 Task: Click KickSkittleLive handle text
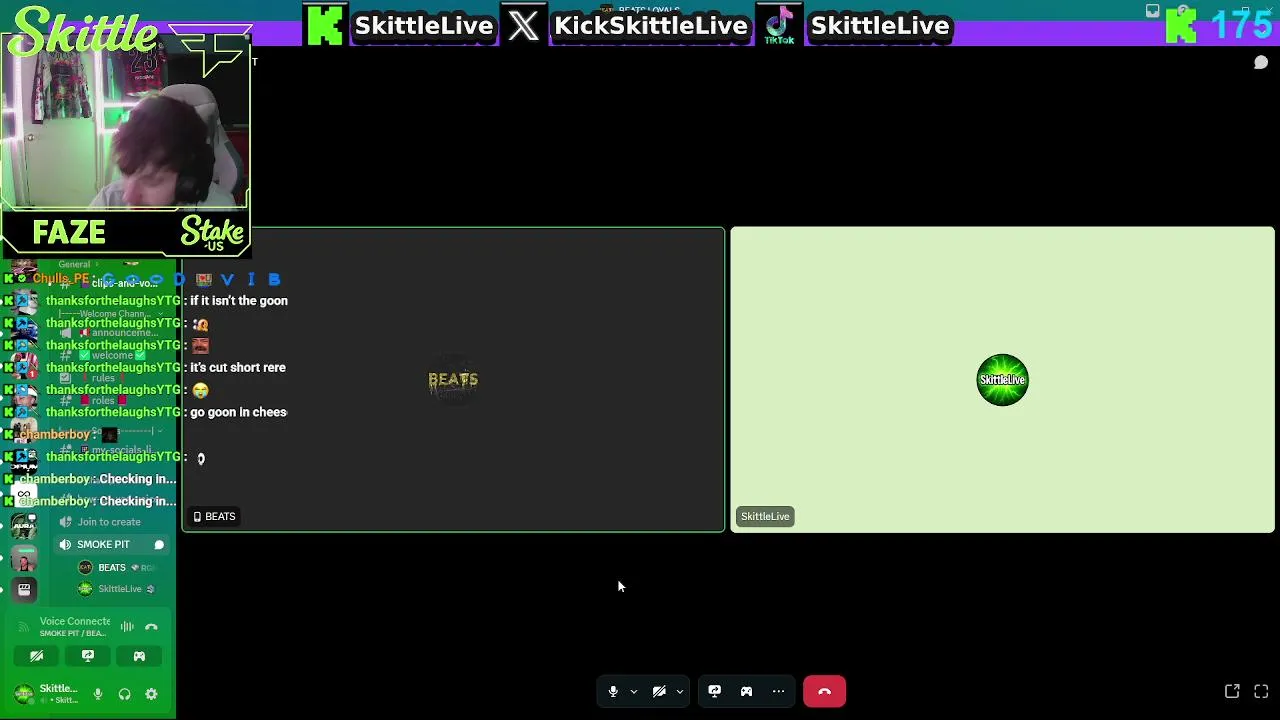651,26
